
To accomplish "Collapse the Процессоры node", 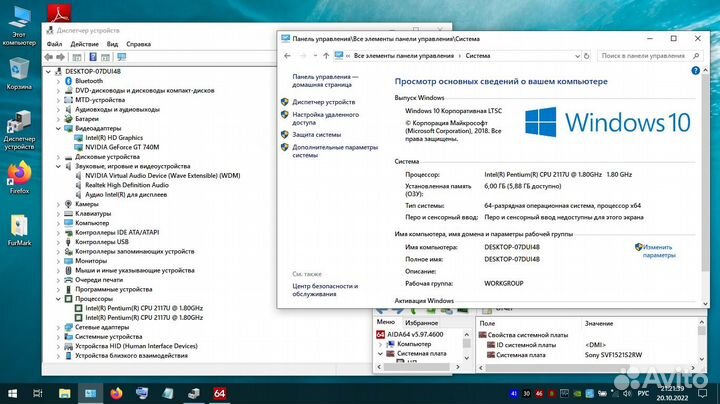I will pos(58,299).
